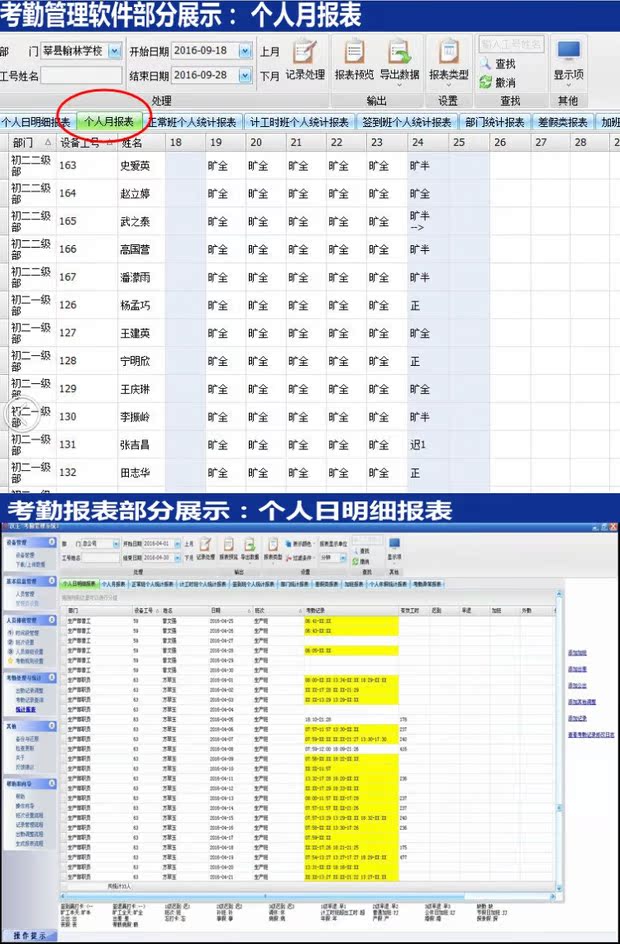Viewport: 620px width, 944px height.
Task: Click 报表预览 in the lower window toolbar
Action: click(228, 548)
